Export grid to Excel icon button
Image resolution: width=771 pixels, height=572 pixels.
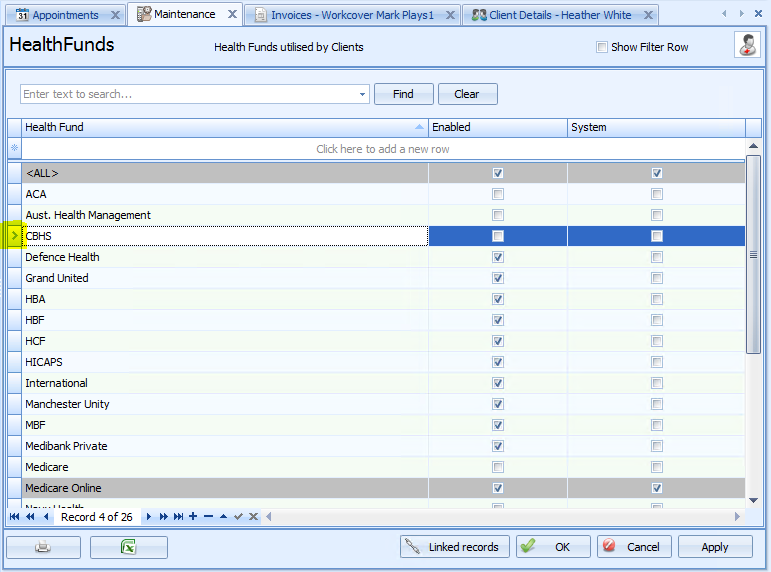click(129, 547)
